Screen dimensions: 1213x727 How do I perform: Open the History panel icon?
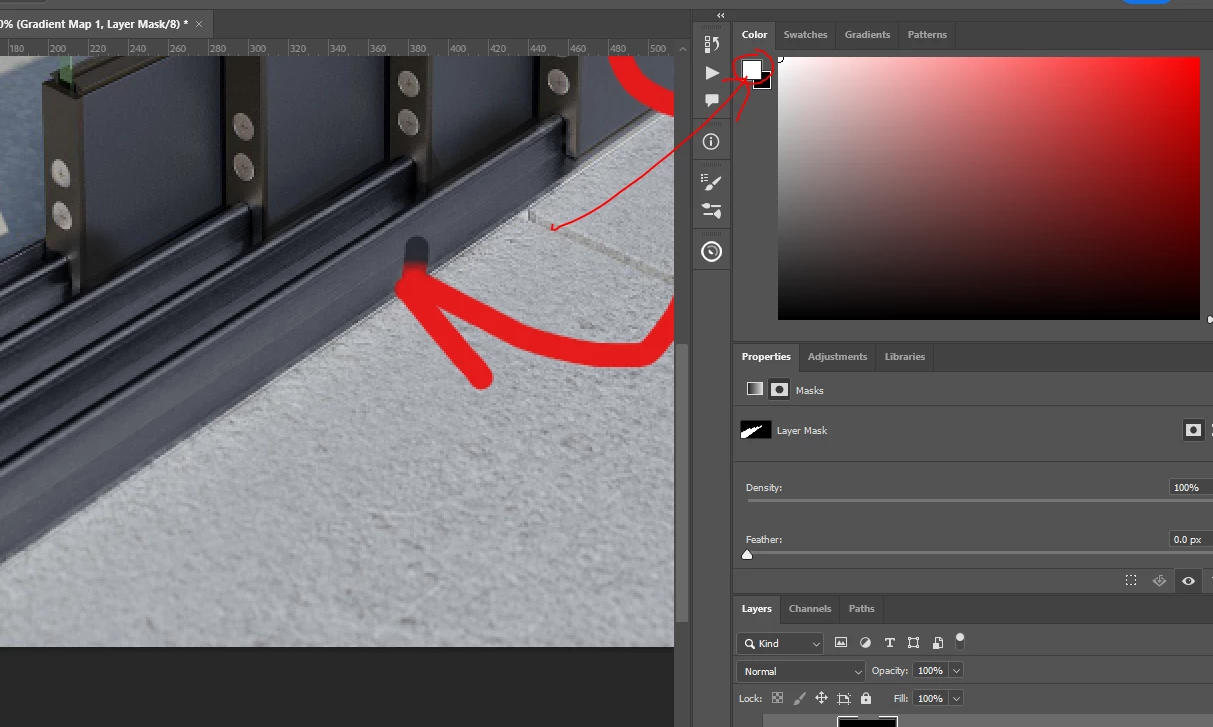712,44
